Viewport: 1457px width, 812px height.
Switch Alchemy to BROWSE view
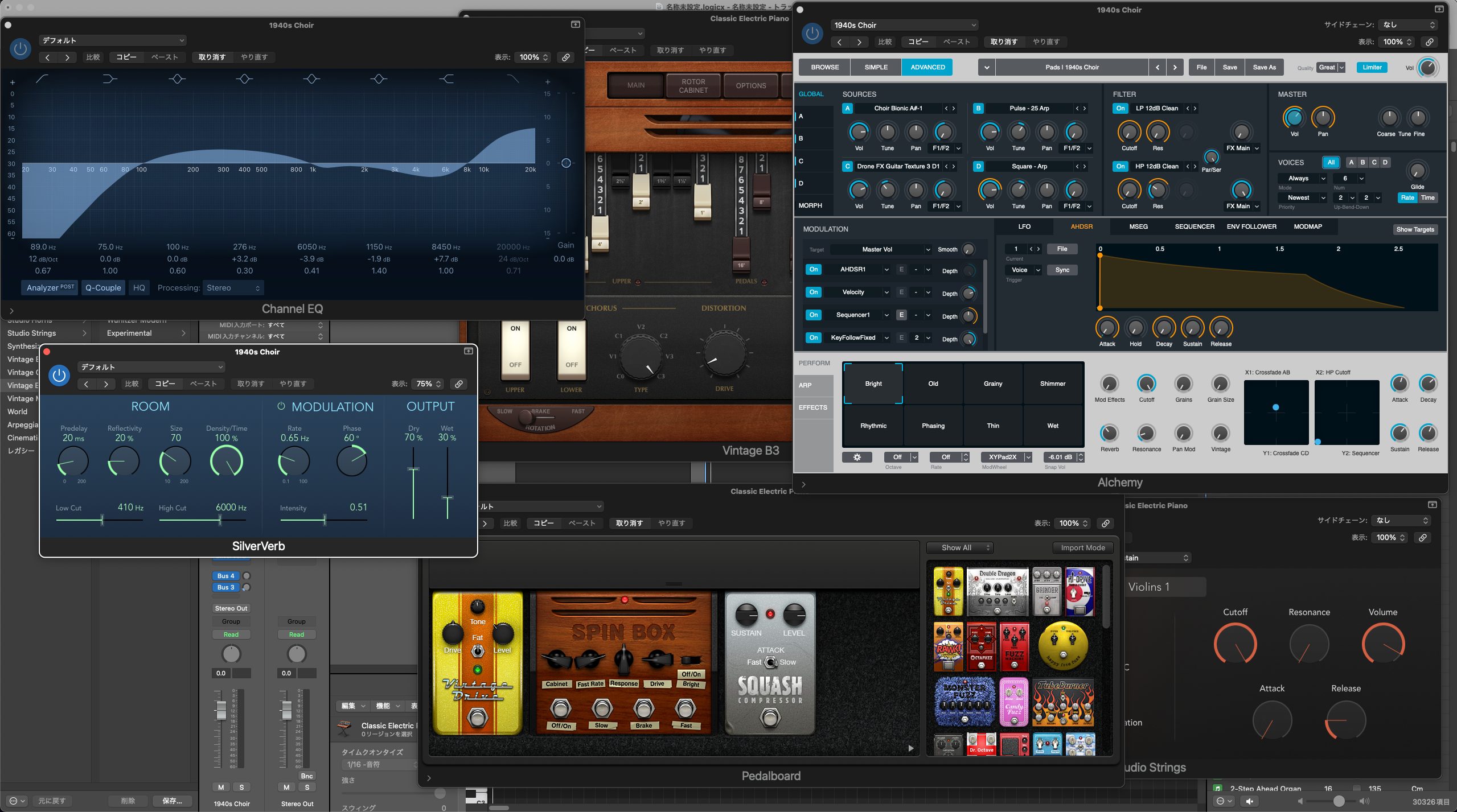pos(824,67)
